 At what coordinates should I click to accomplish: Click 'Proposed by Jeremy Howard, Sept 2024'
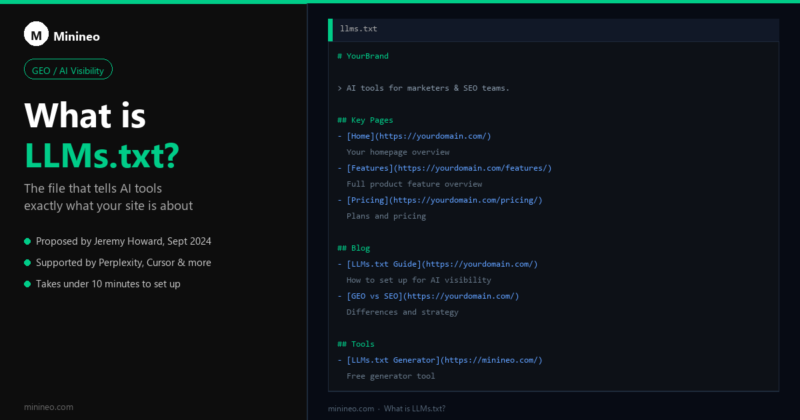(x=123, y=241)
